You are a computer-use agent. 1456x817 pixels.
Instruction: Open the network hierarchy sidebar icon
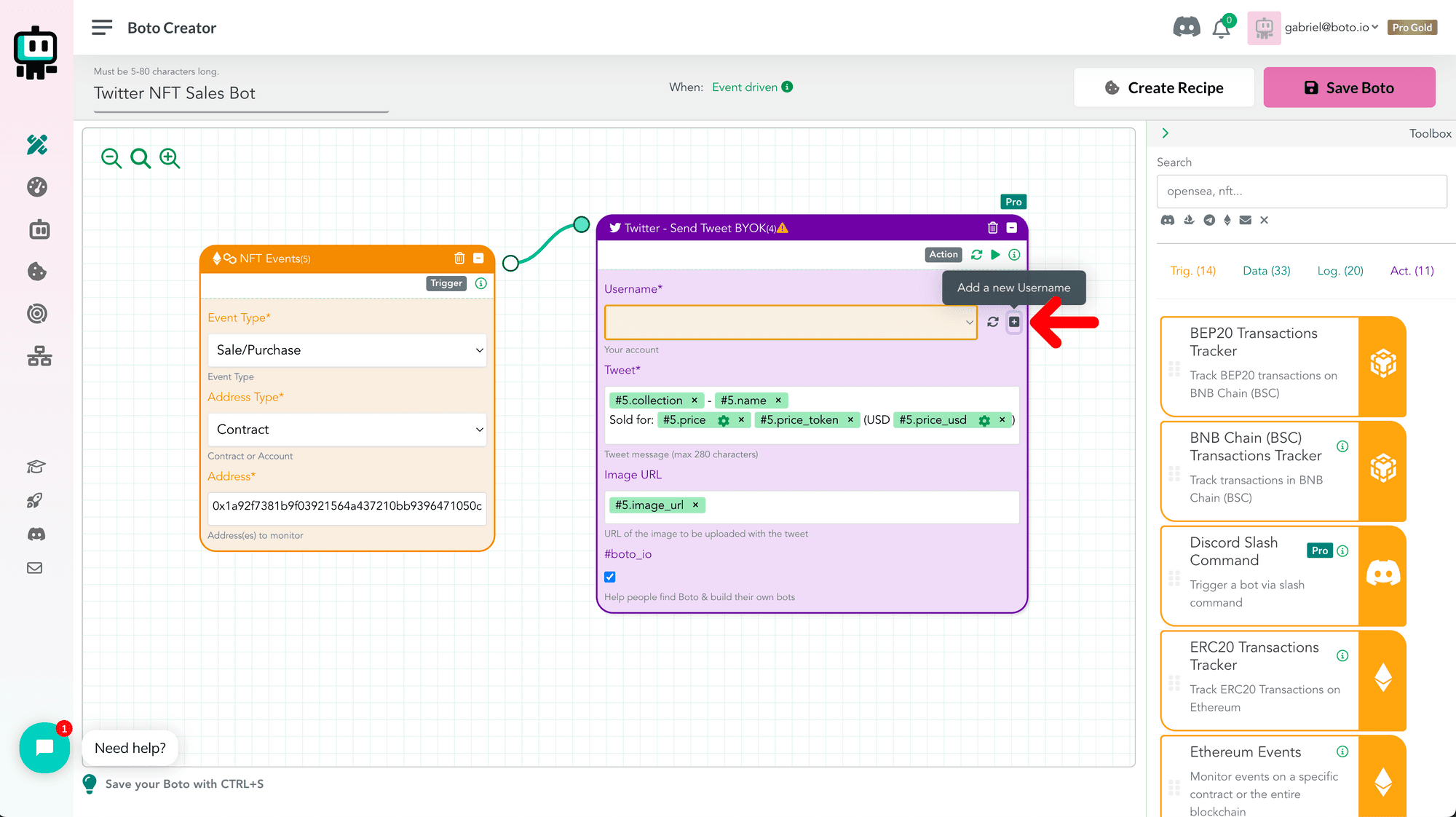coord(39,356)
